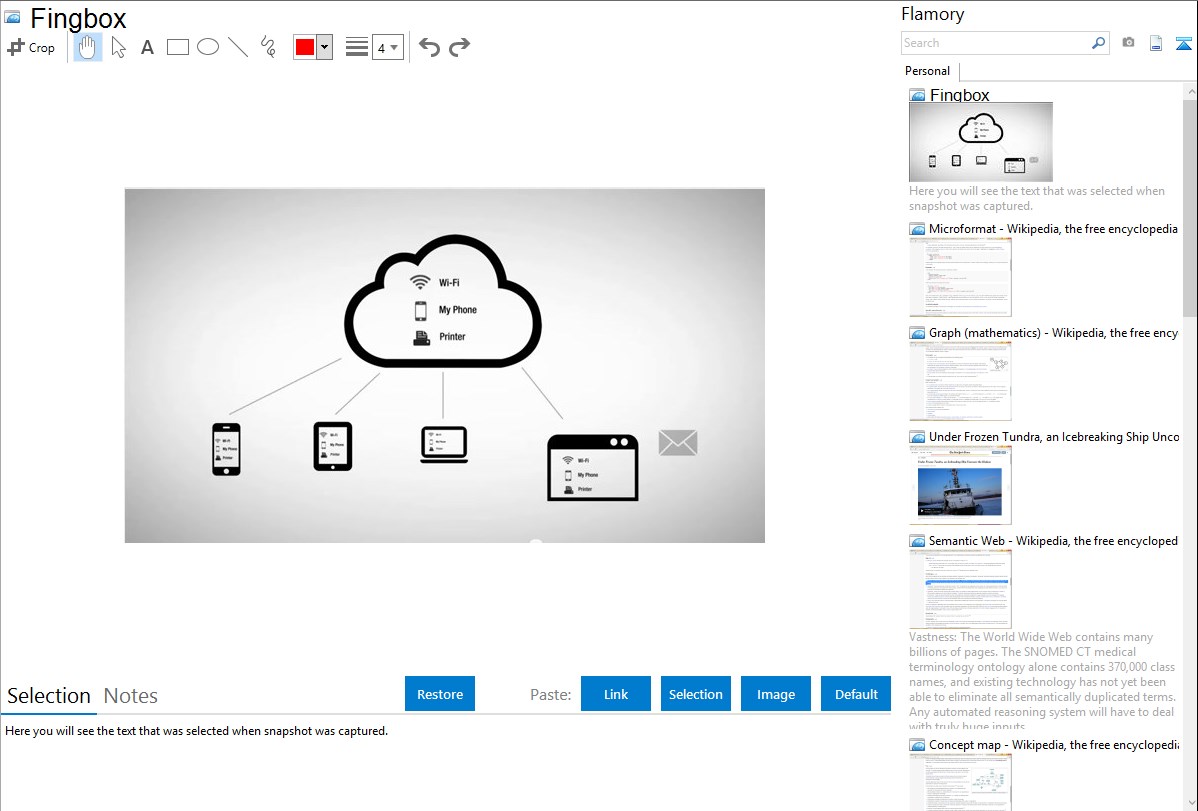Viewport: 1198px width, 811px height.
Task: Click the red color swatch
Action: point(304,47)
